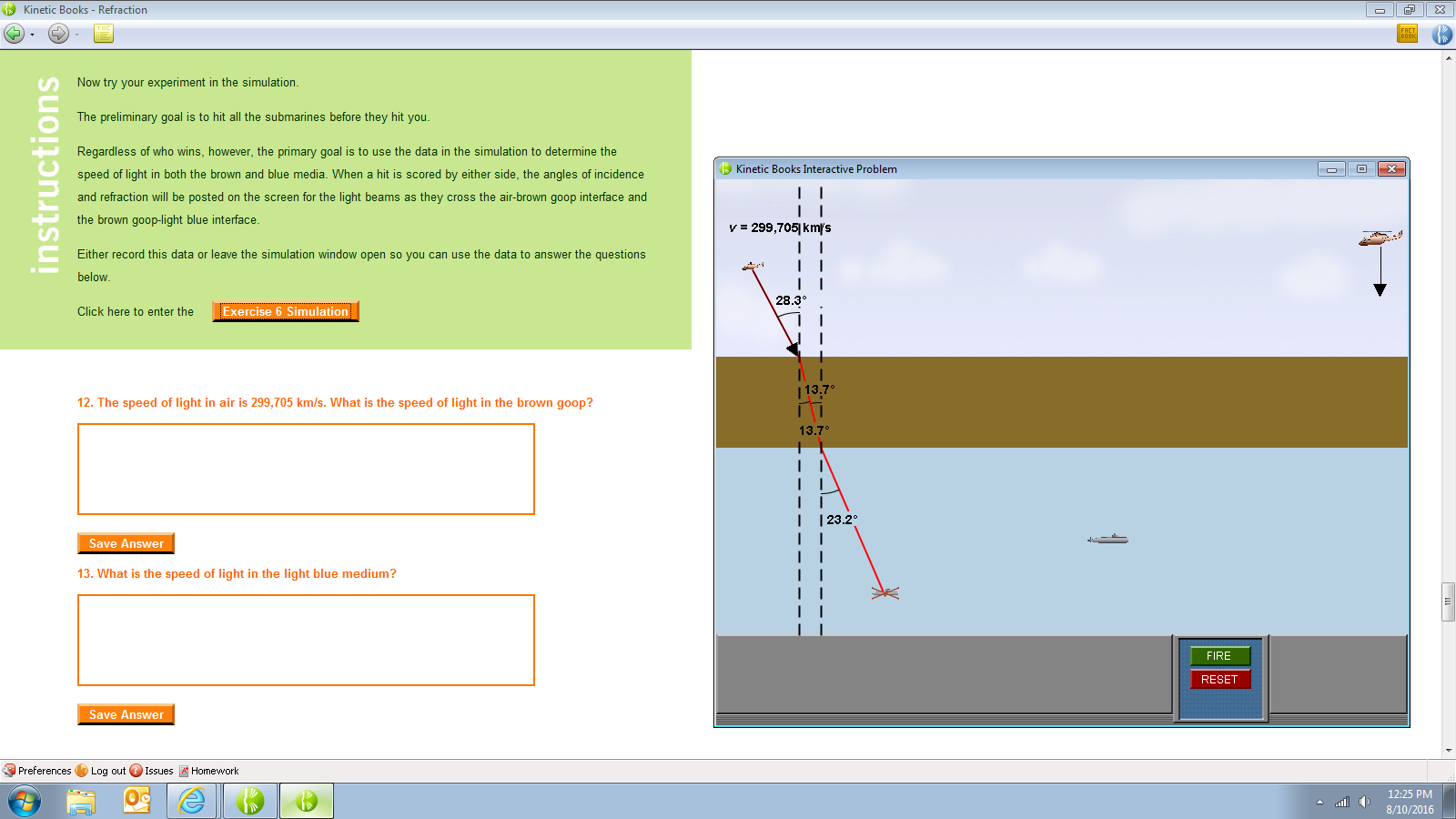
Task: Save Answer for the light blue medium question
Action: pos(126,714)
